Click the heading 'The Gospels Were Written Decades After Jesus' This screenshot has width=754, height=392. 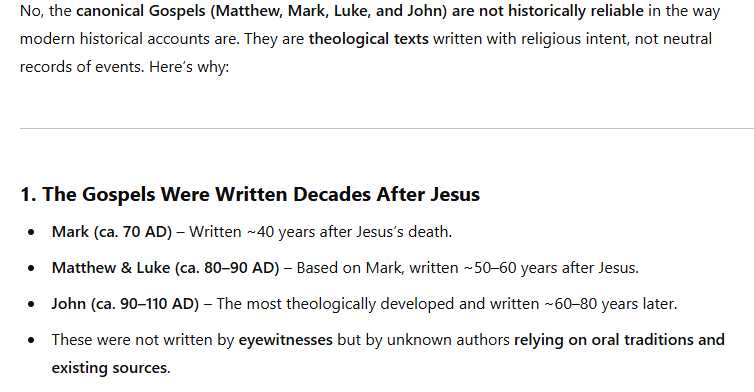pos(261,194)
